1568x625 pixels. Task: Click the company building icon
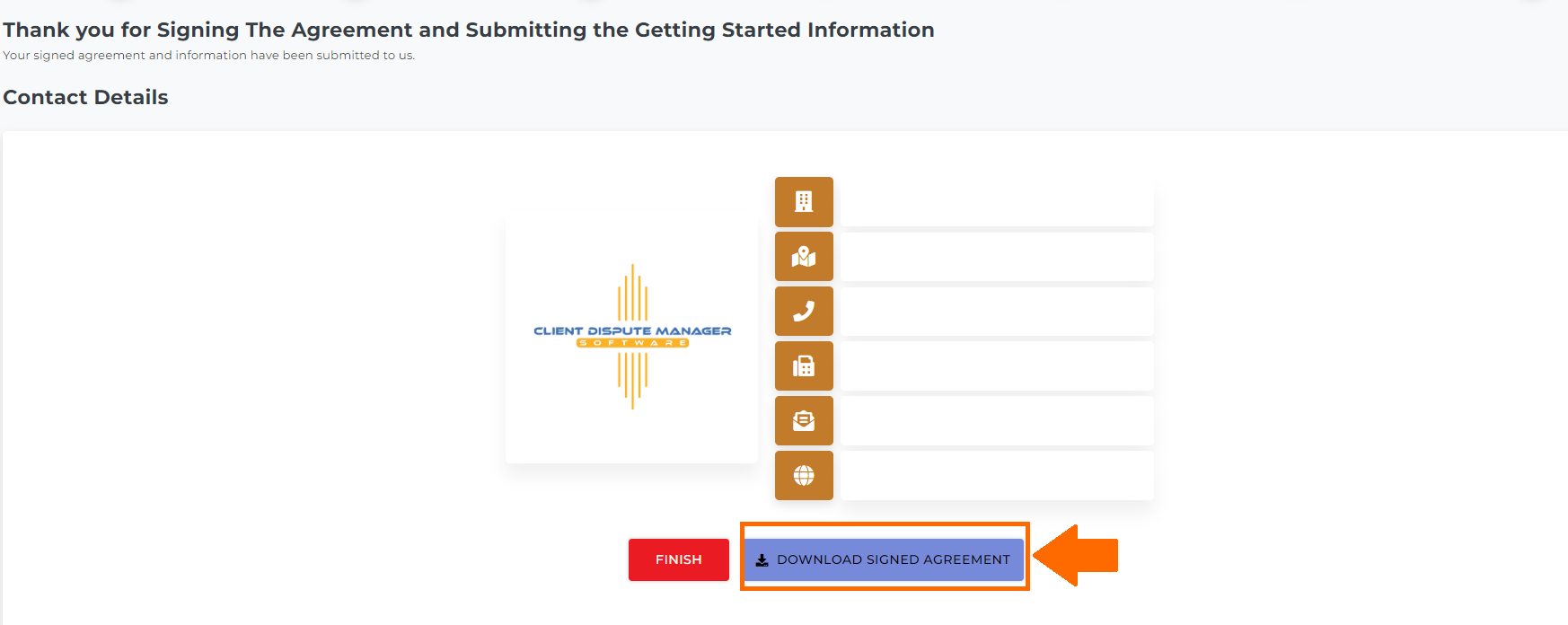click(x=804, y=201)
